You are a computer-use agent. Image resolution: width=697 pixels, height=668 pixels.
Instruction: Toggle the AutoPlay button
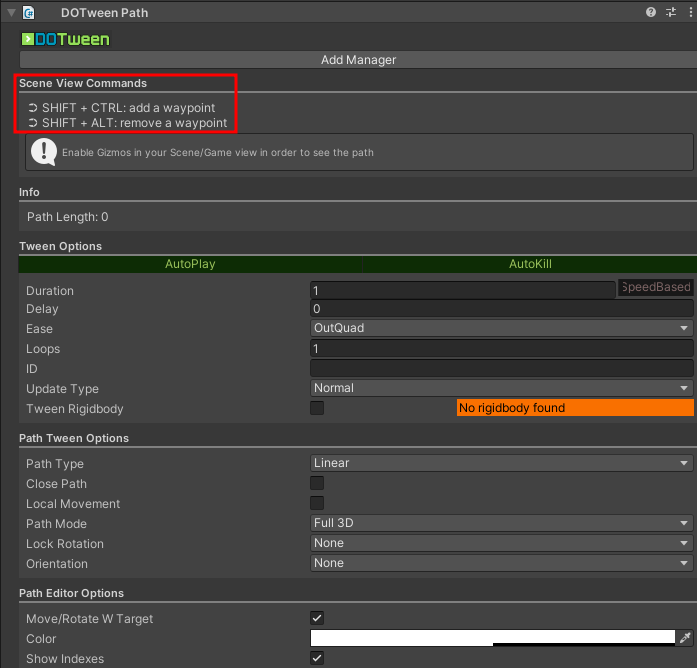pyautogui.click(x=190, y=265)
